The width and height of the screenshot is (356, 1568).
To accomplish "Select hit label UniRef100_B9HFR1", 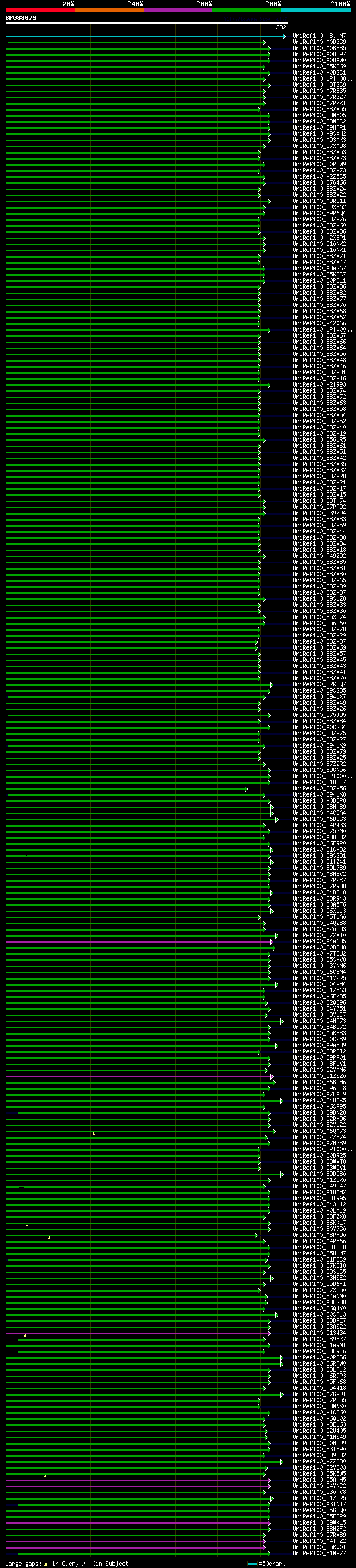I will point(319,127).
